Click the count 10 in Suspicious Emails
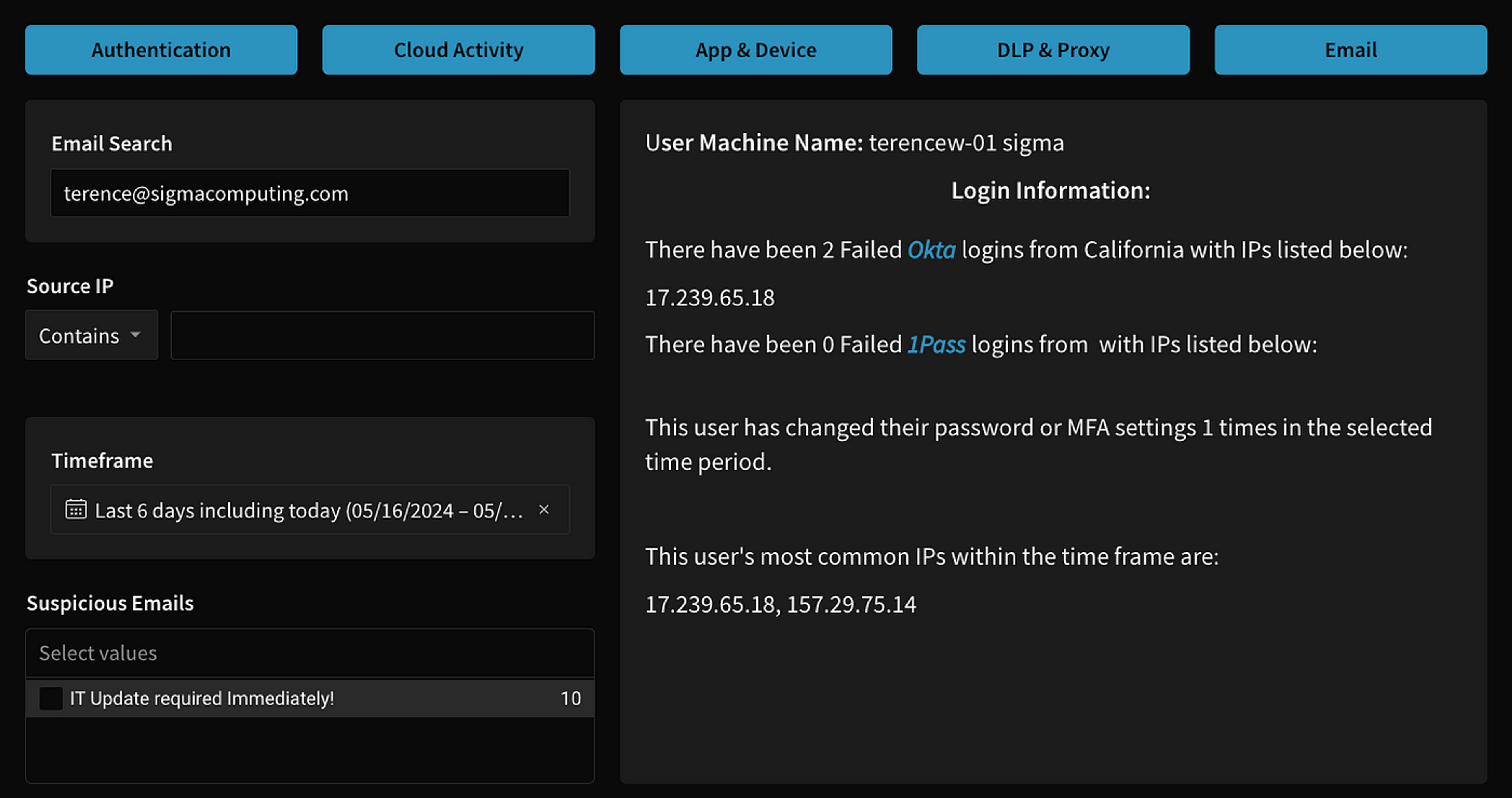This screenshot has width=1512, height=798. 571,698
